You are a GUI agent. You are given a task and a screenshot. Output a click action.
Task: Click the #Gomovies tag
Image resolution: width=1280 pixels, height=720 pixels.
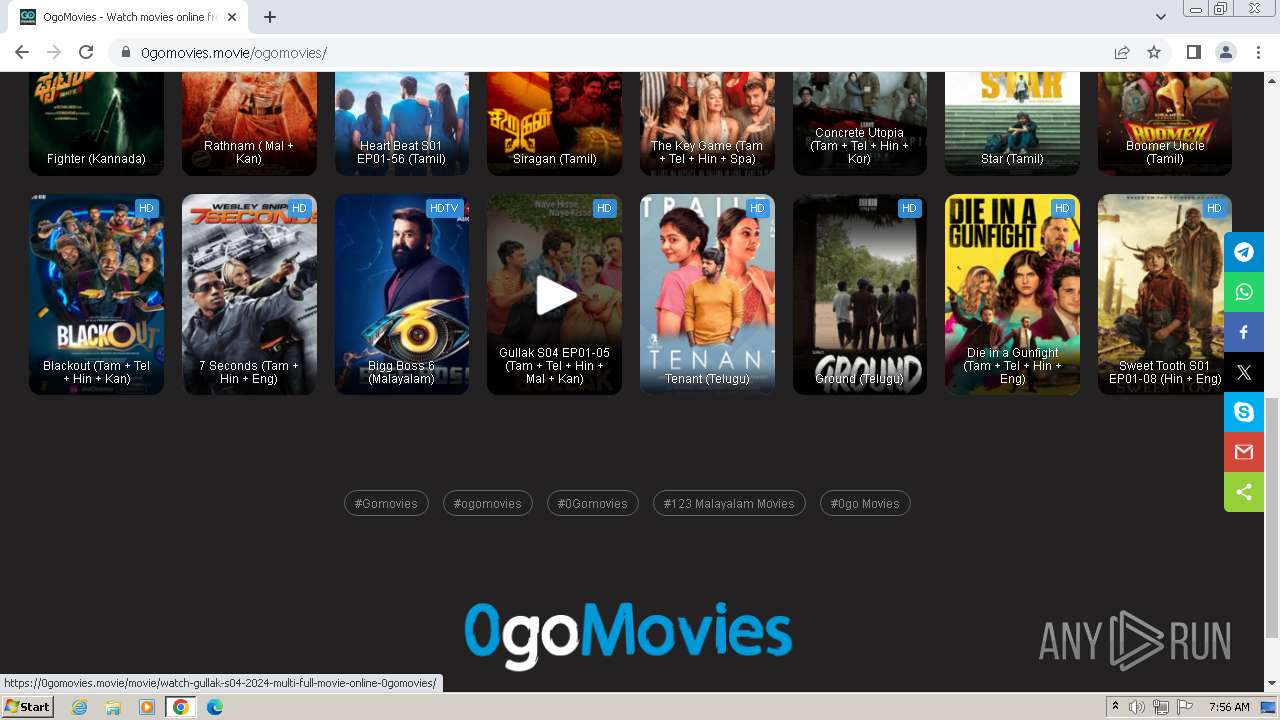click(x=386, y=503)
